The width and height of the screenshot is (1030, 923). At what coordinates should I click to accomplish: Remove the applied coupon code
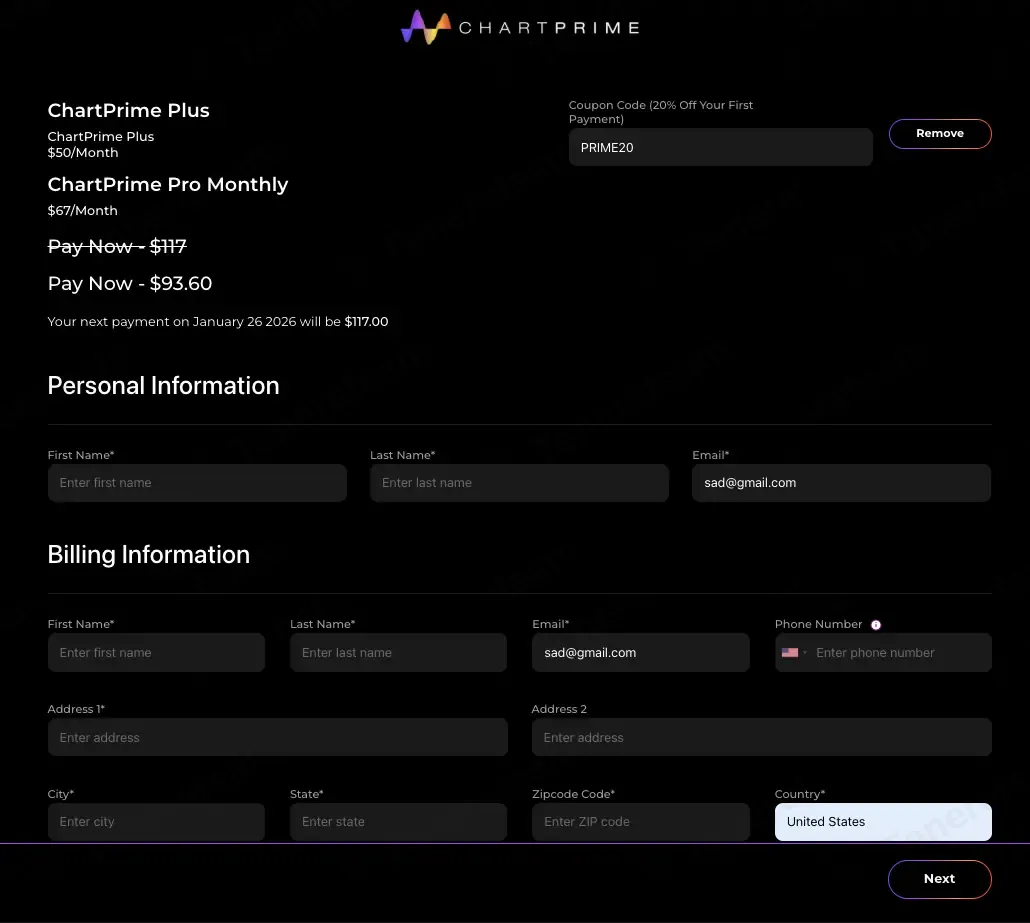(940, 134)
